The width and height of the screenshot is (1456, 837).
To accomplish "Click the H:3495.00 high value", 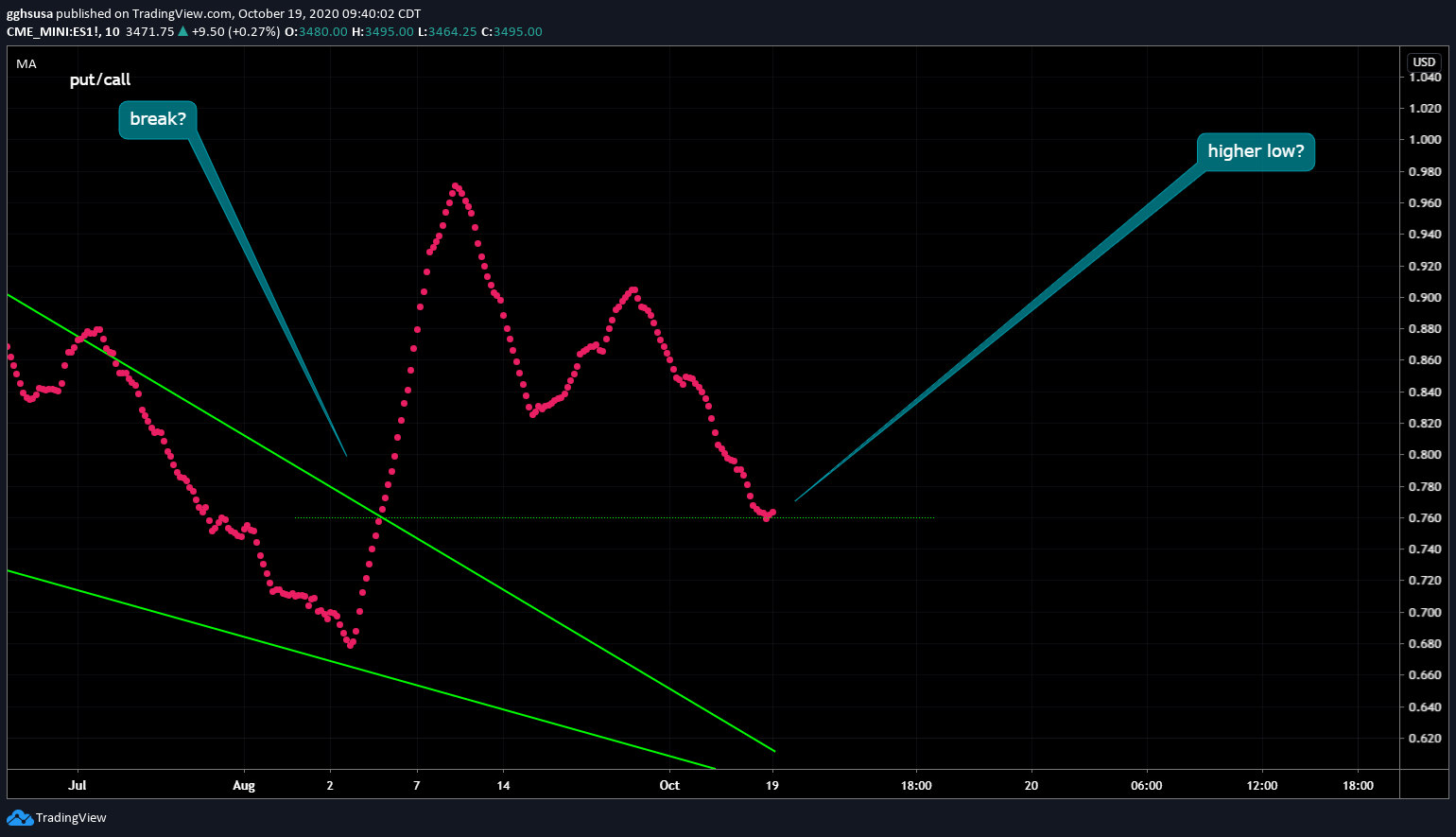I will click(x=383, y=31).
